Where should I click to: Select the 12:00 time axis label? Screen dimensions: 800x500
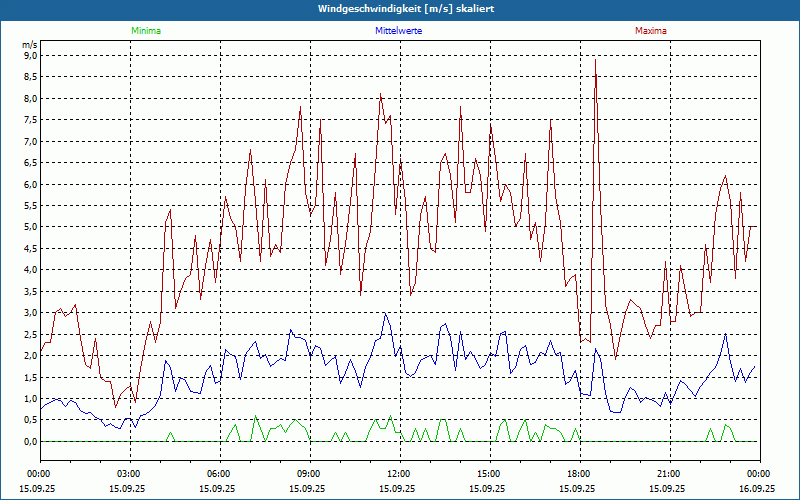point(399,474)
